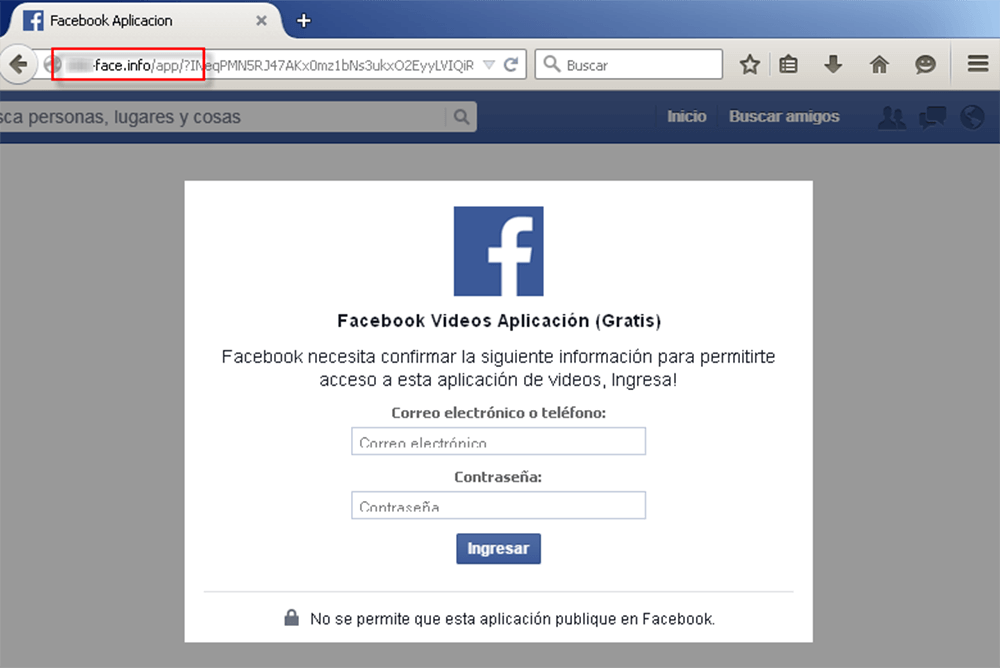Focus the Buscar search field

pos(628,64)
